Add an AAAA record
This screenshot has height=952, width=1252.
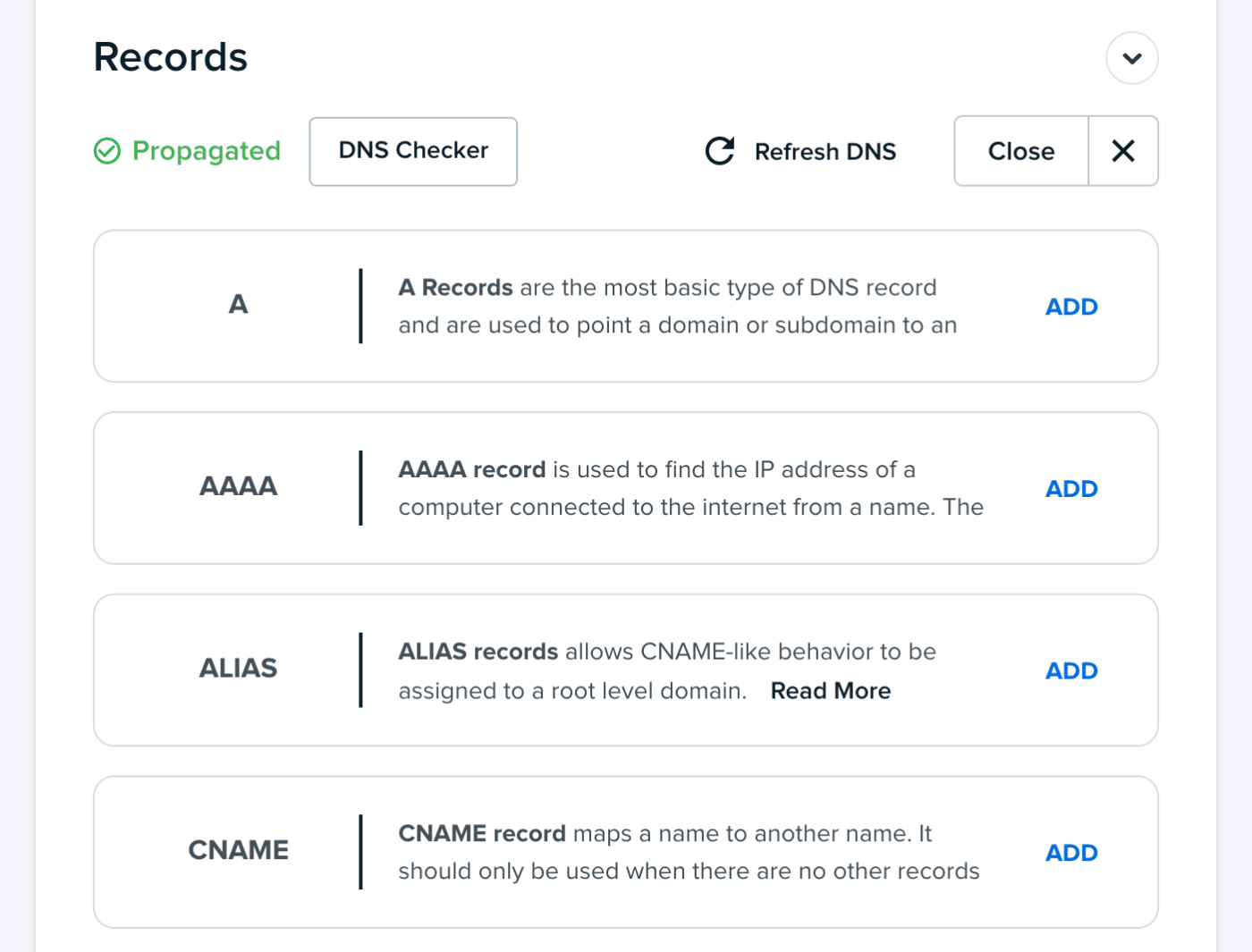(1070, 488)
